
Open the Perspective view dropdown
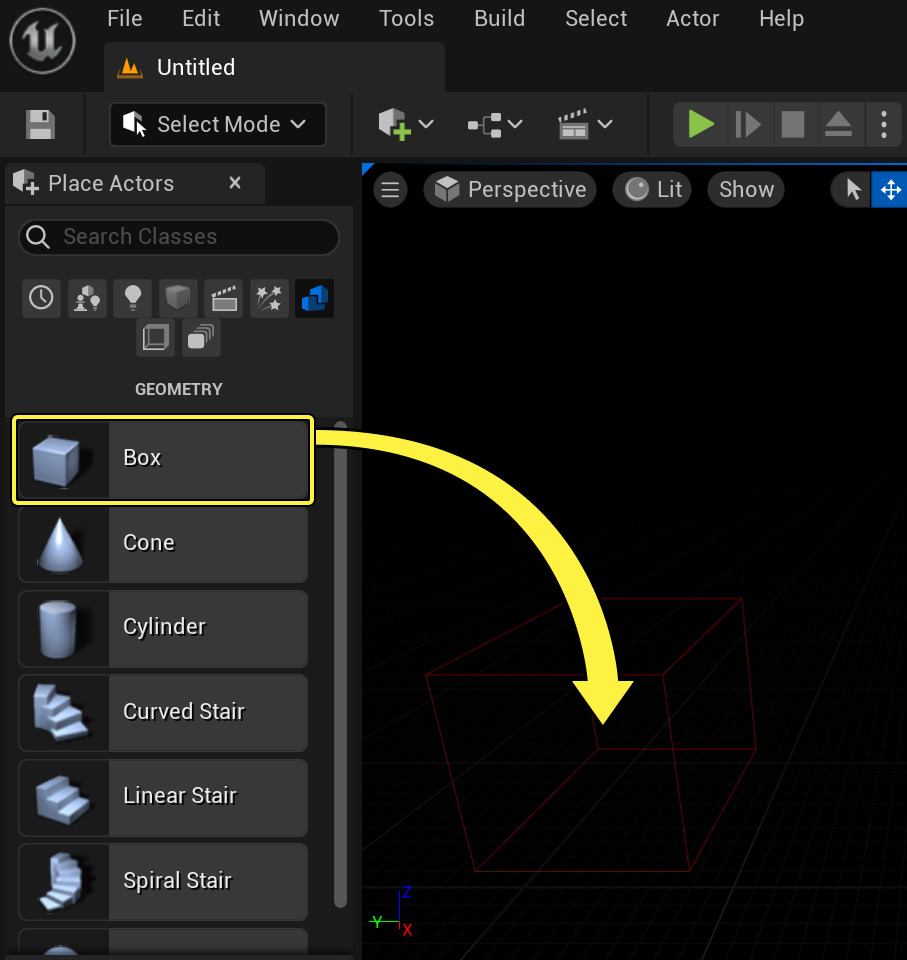coord(510,189)
